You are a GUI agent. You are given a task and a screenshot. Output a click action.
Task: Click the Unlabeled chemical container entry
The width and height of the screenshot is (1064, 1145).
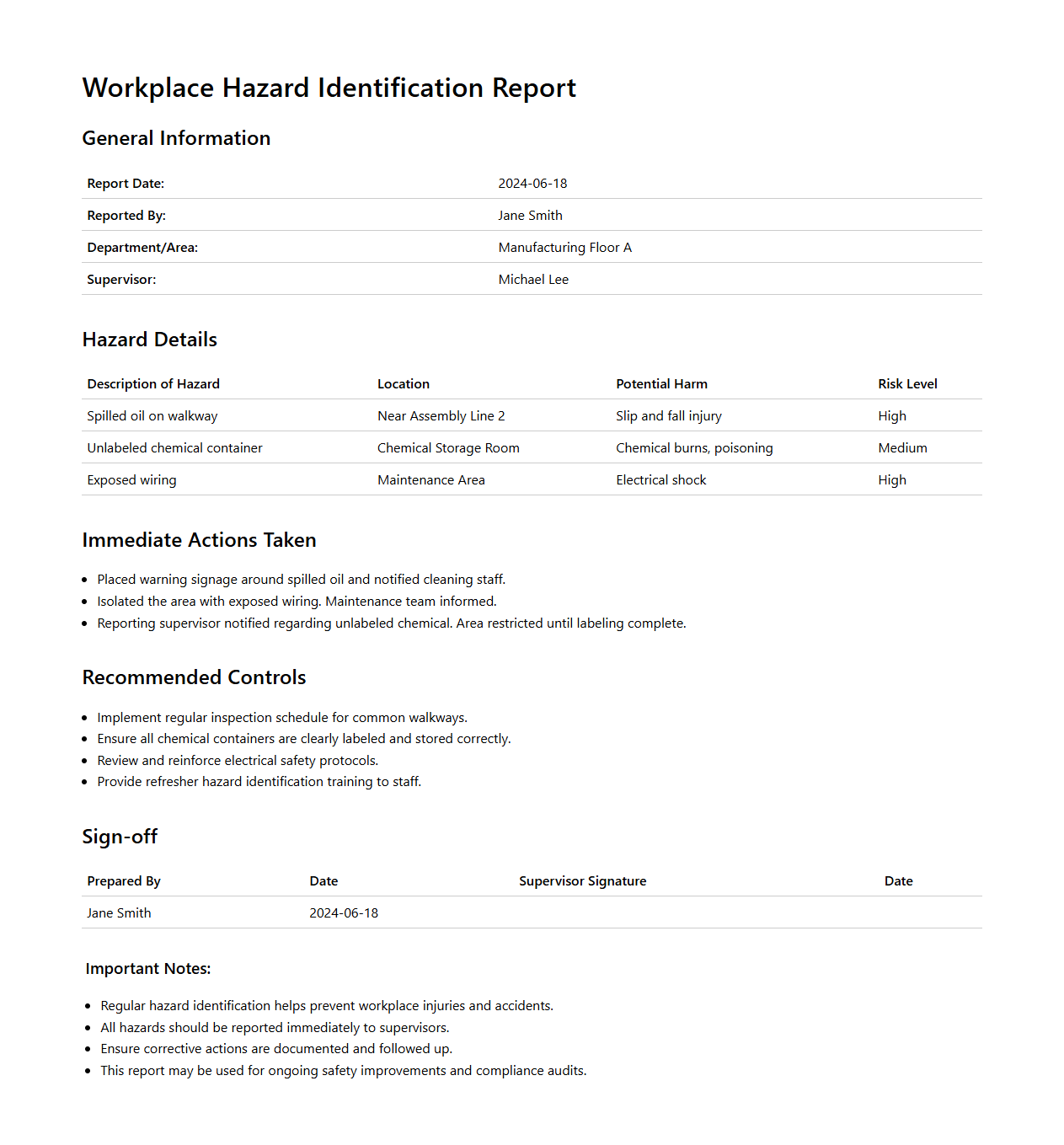point(174,448)
